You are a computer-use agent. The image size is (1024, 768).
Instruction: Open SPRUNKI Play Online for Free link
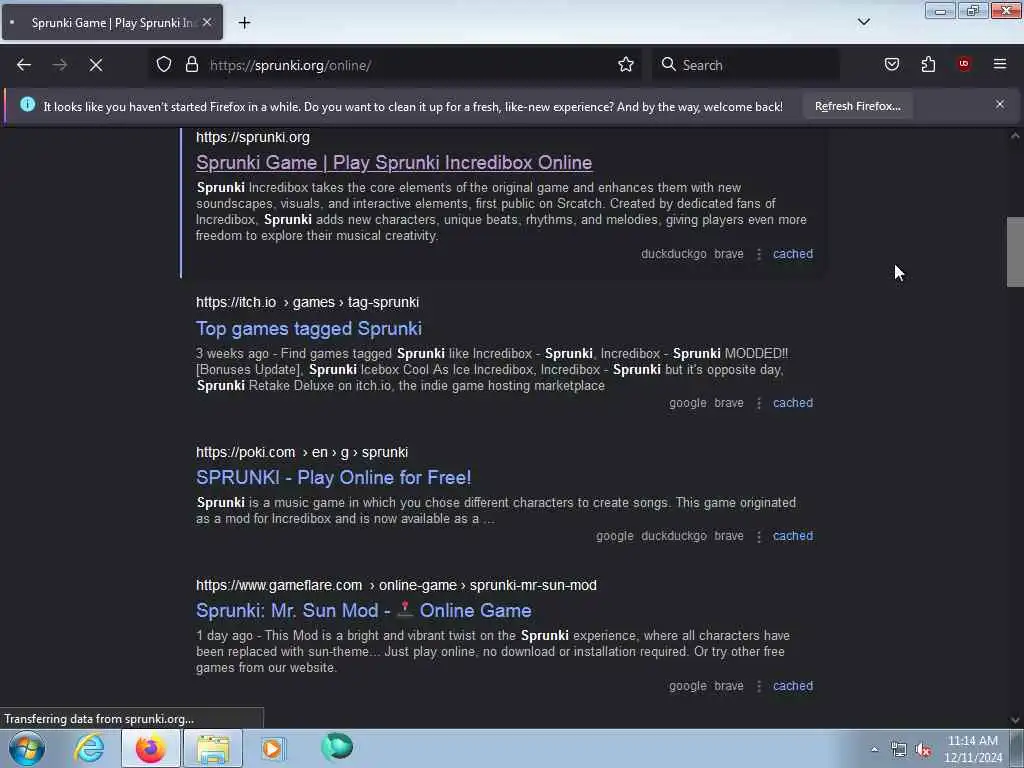334,477
